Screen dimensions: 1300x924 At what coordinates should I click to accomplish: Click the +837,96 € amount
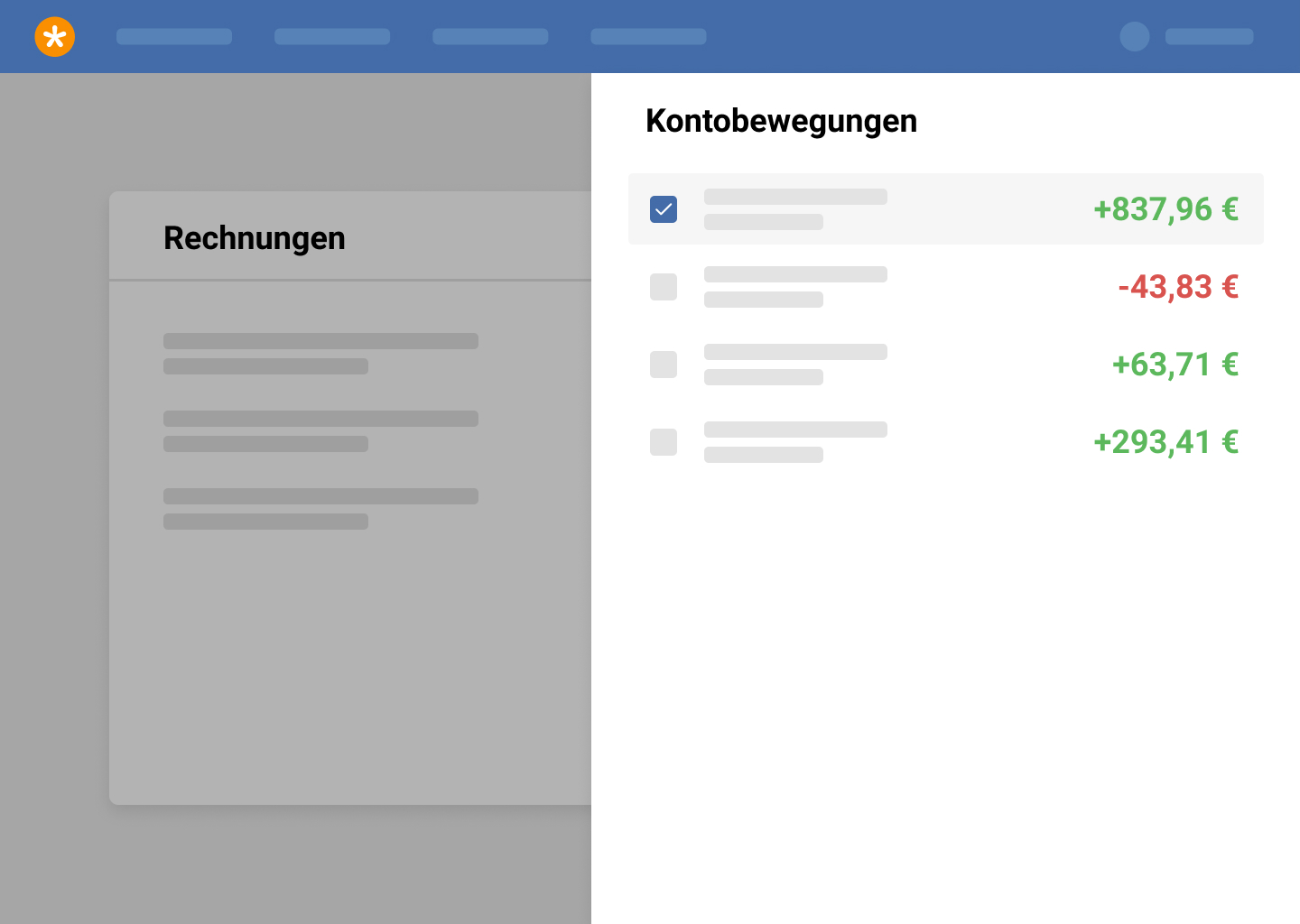coord(1165,209)
